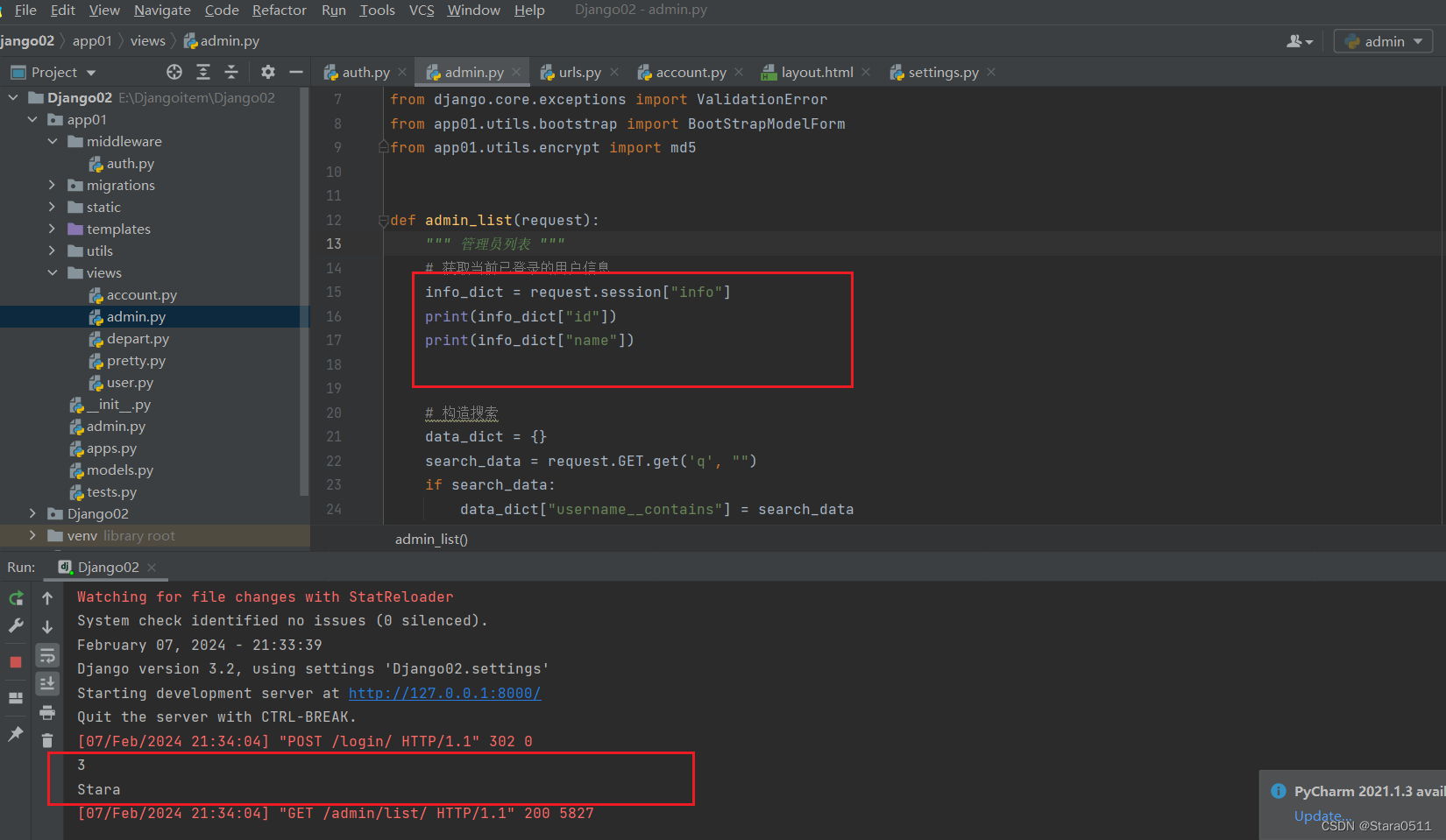This screenshot has width=1446, height=840.
Task: Expand the venv library root folder
Action: pos(32,535)
